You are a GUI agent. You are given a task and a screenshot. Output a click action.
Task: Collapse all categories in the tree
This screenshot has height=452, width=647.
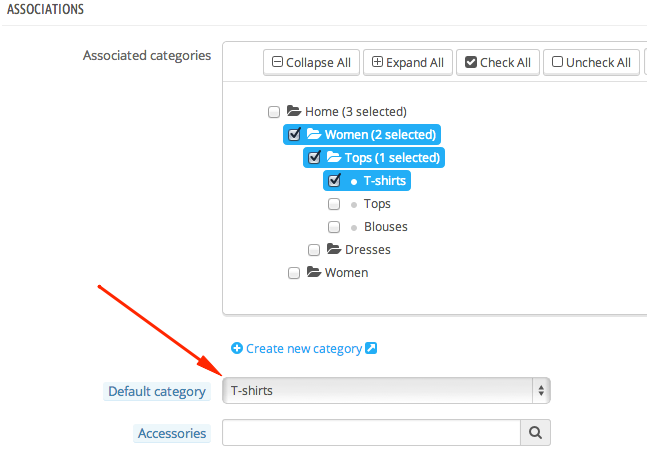tap(311, 62)
